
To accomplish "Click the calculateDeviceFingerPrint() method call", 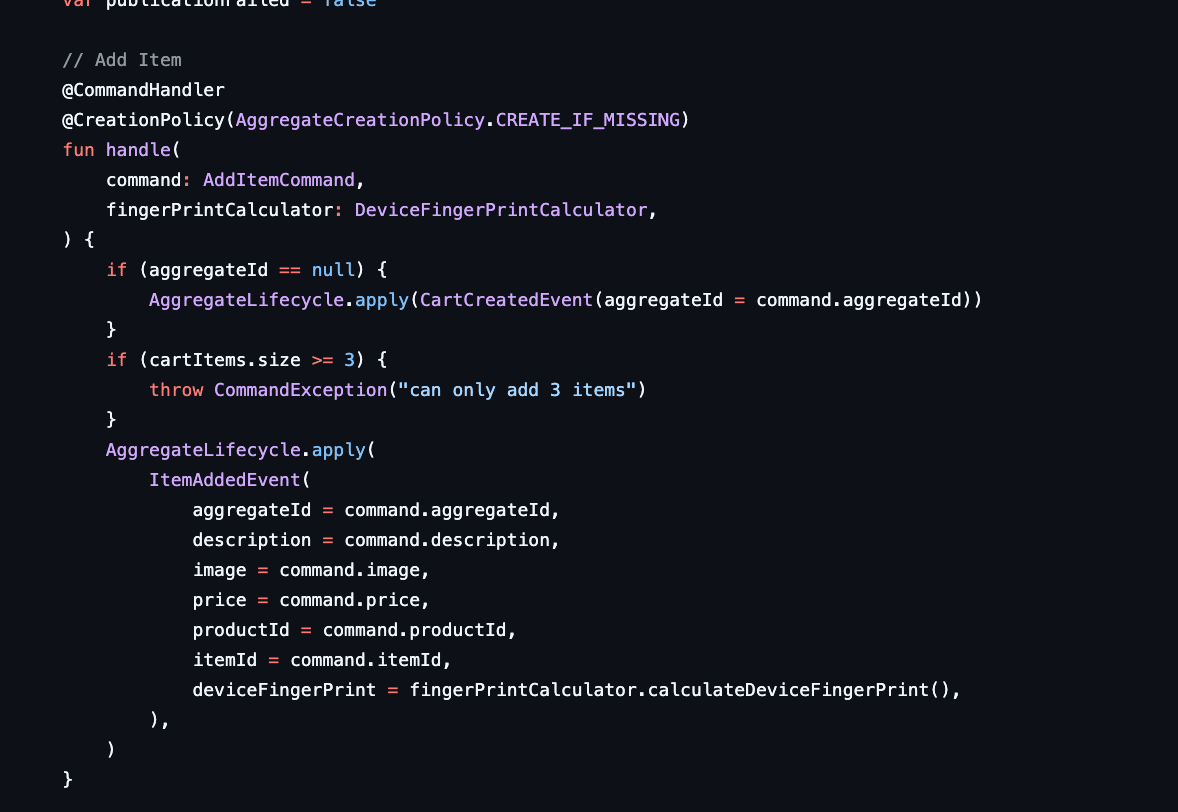I will click(x=799, y=690).
